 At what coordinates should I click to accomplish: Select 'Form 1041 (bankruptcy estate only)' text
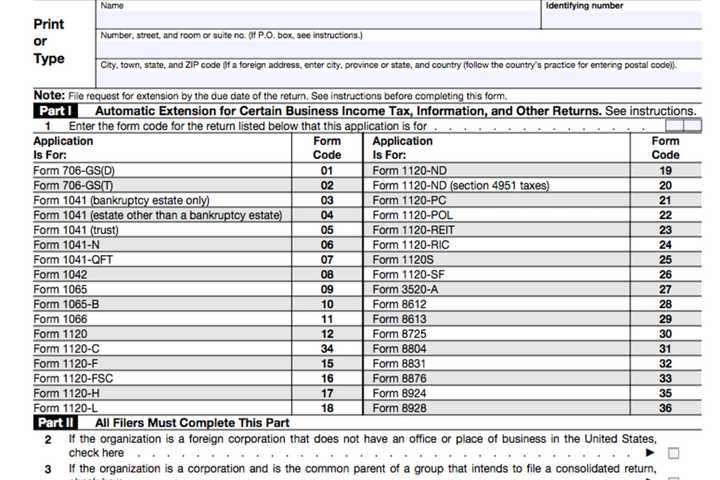click(x=121, y=200)
